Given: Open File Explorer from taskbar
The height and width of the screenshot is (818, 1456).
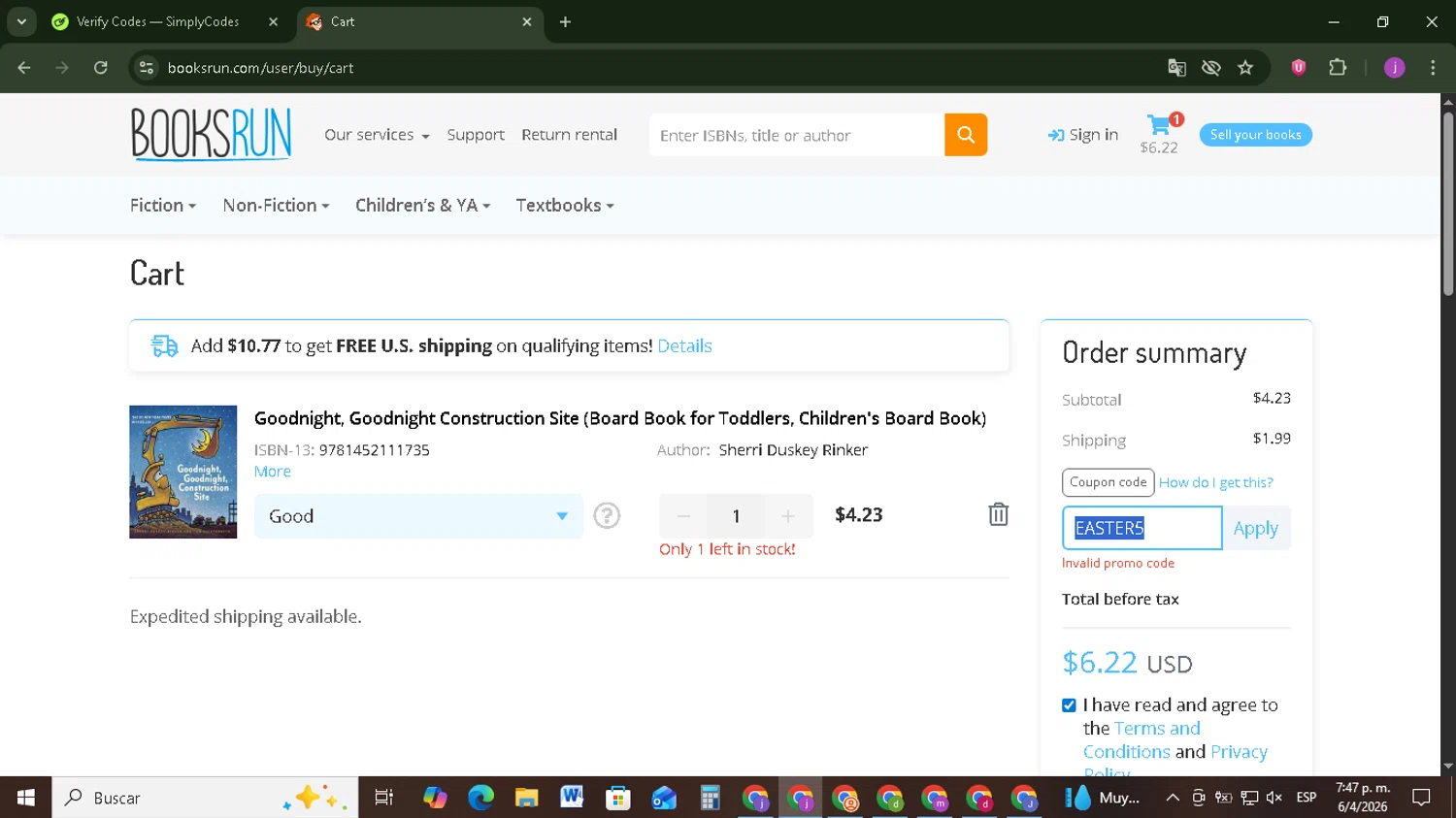Looking at the screenshot, I should click(x=526, y=798).
